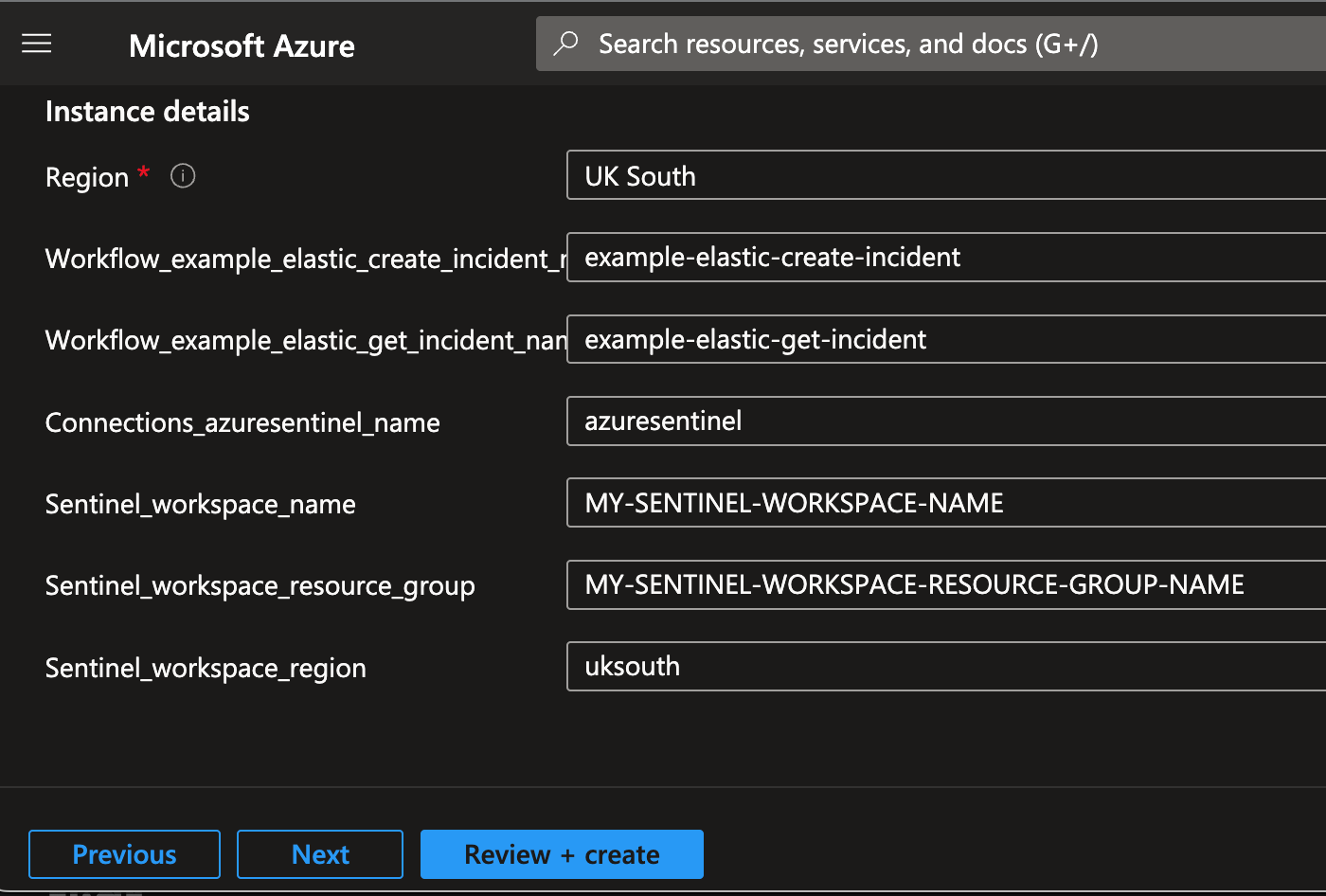1326x896 pixels.
Task: Select the Instance details heading
Action: pyautogui.click(x=148, y=112)
